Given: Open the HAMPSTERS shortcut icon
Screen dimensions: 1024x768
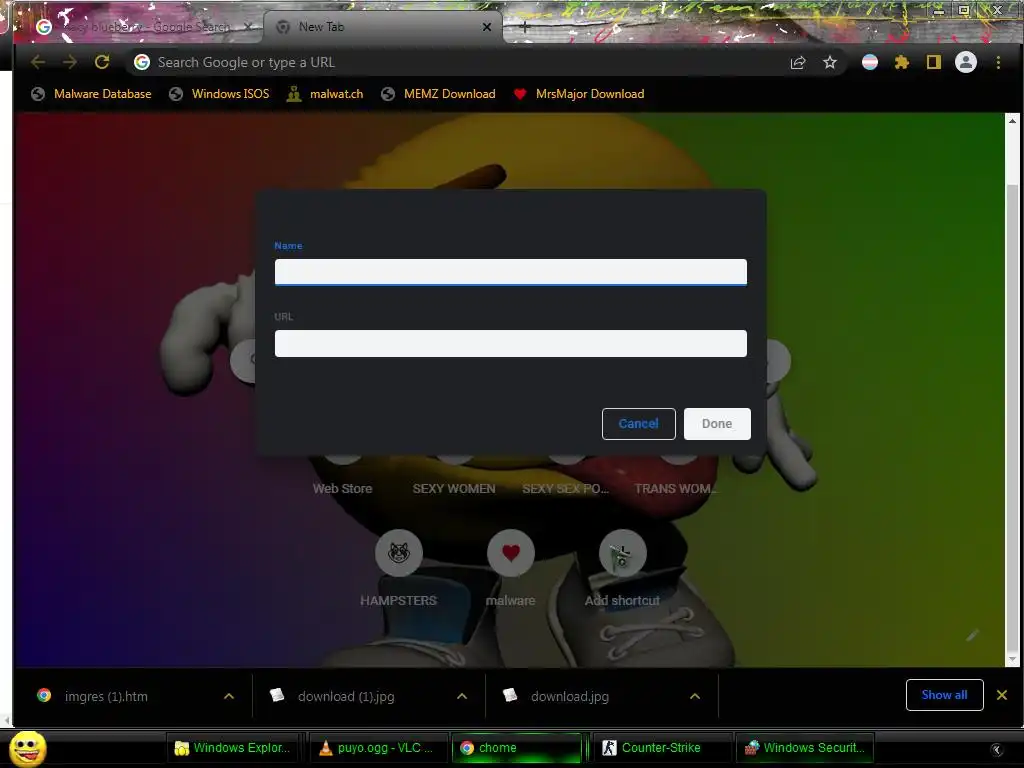Looking at the screenshot, I should click(x=398, y=553).
